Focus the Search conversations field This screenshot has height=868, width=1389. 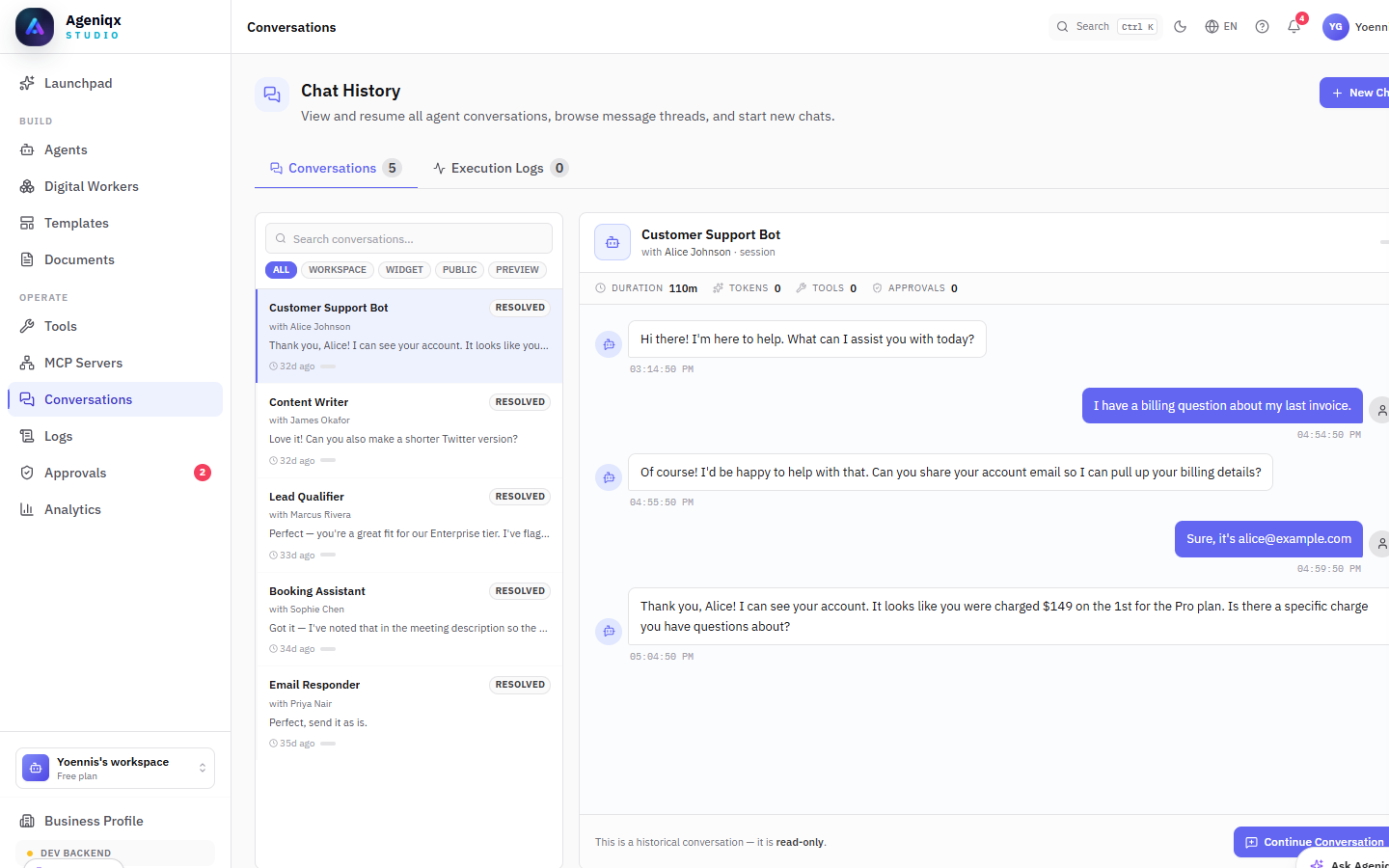click(x=409, y=238)
